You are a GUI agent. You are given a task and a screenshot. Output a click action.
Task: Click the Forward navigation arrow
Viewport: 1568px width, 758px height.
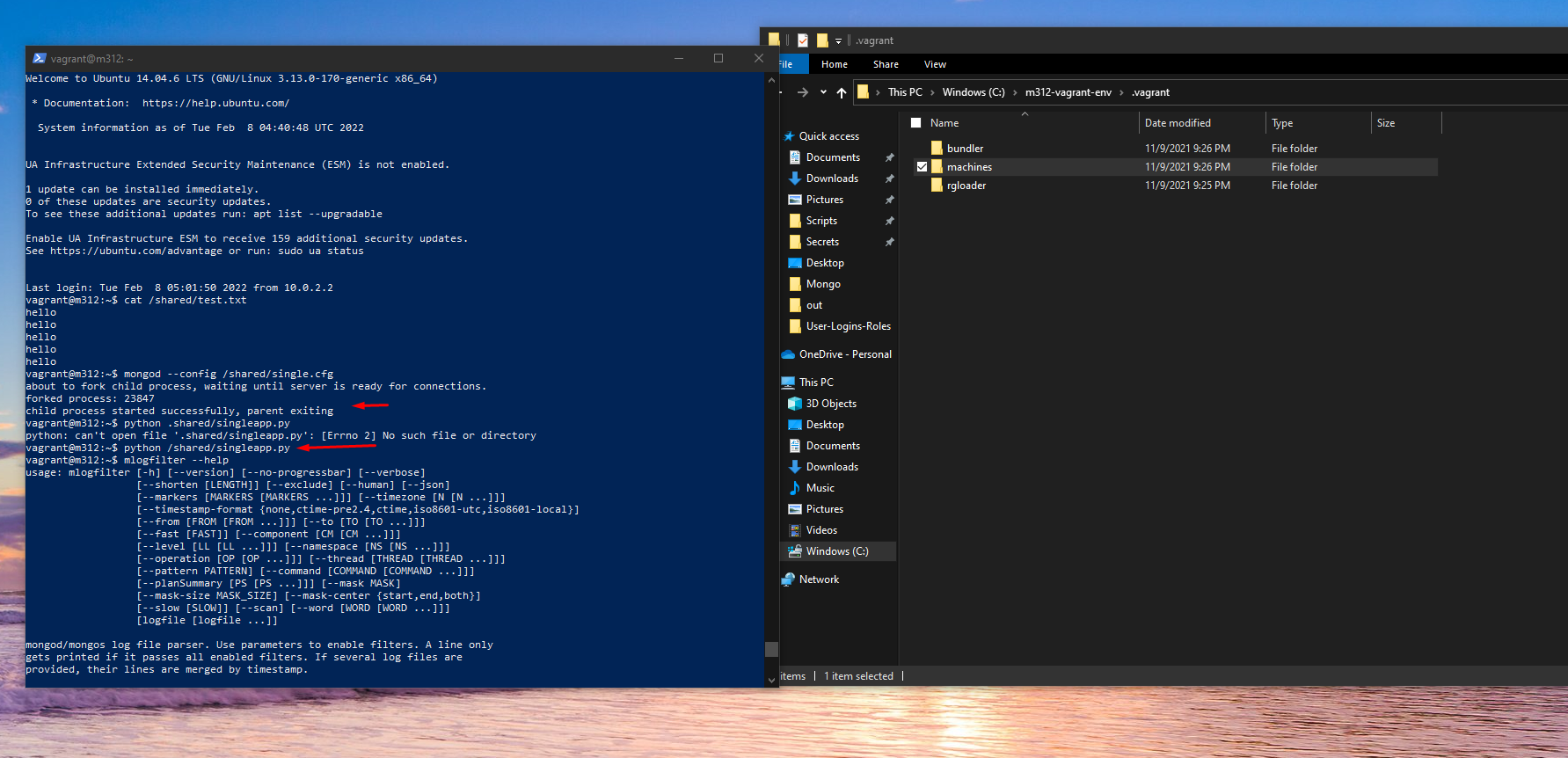click(802, 92)
